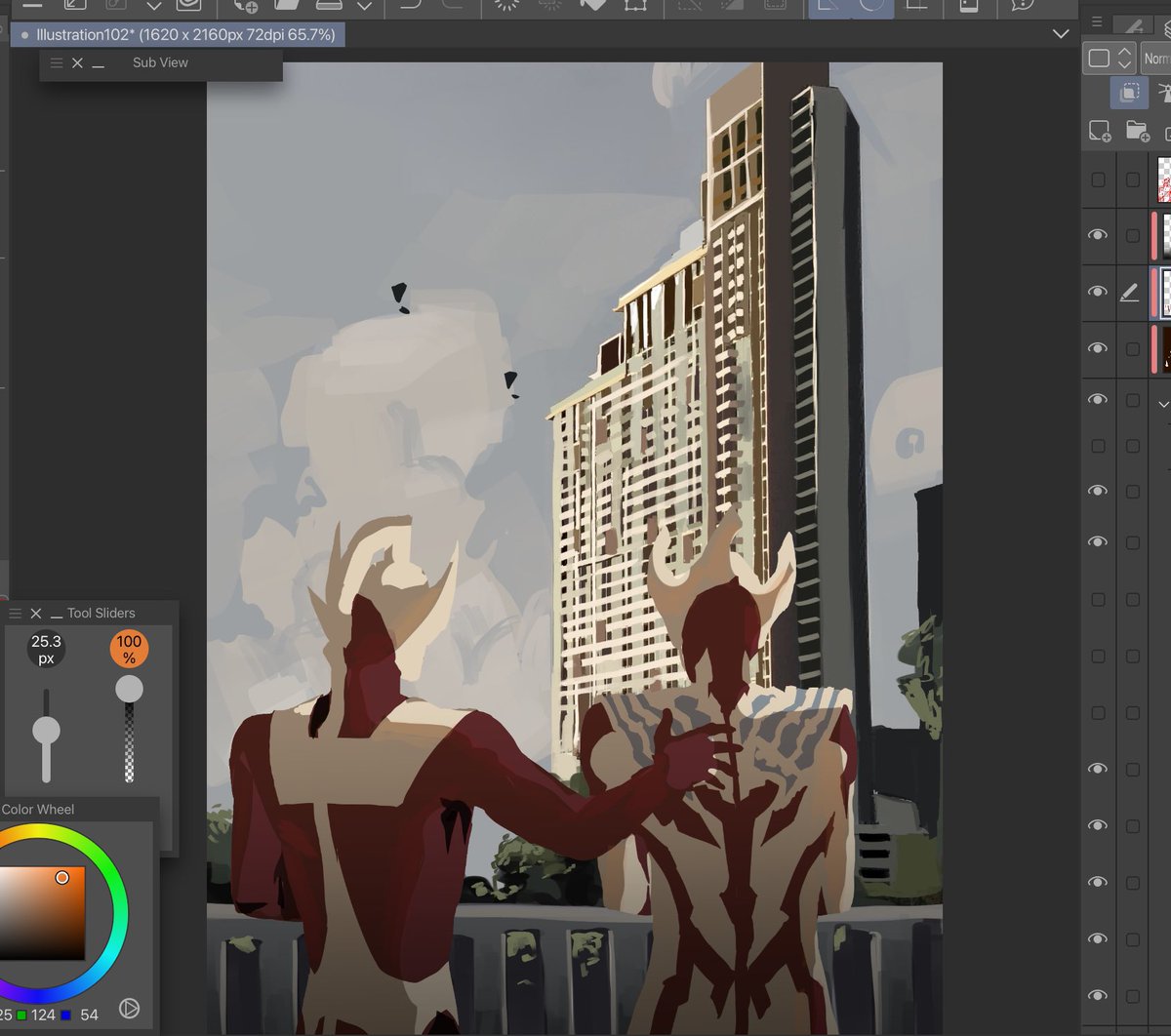Minimize the Sub View panel
This screenshot has height=1036, width=1171.
coord(98,64)
